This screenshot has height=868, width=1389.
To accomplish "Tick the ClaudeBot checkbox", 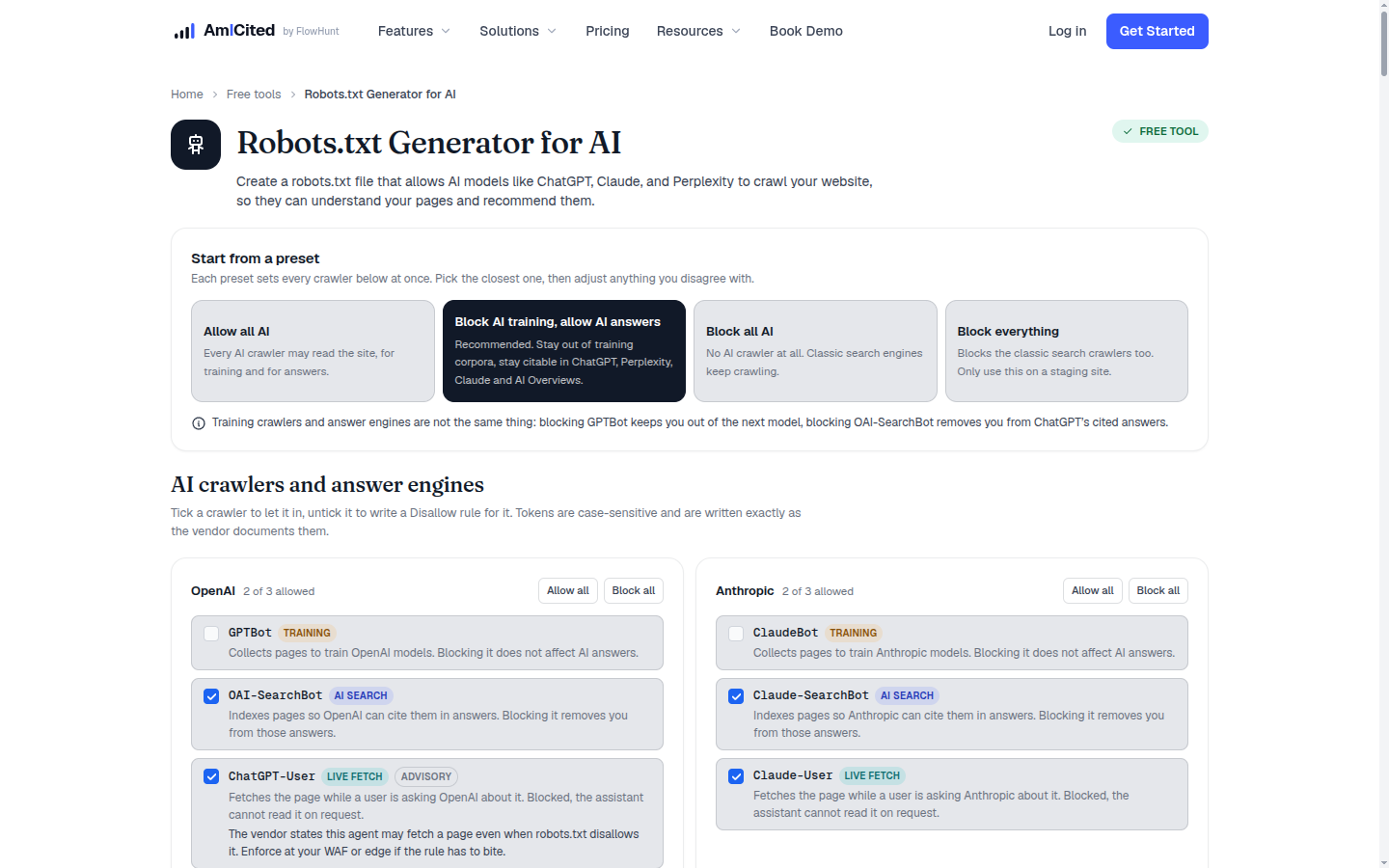I will pos(736,634).
